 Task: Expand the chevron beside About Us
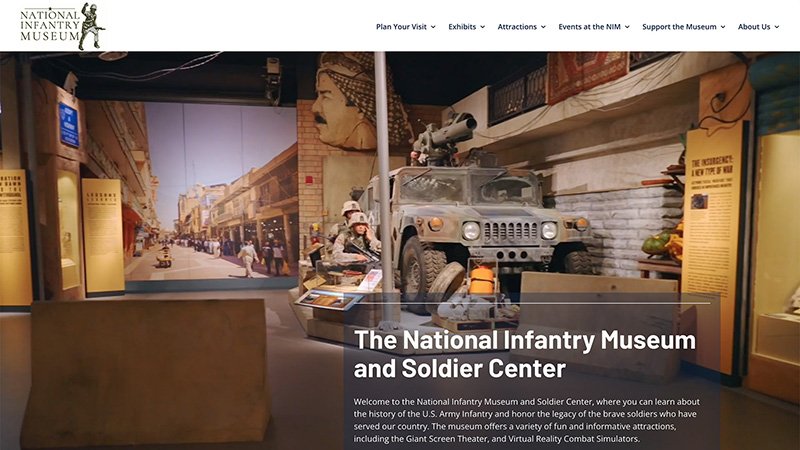coord(777,27)
